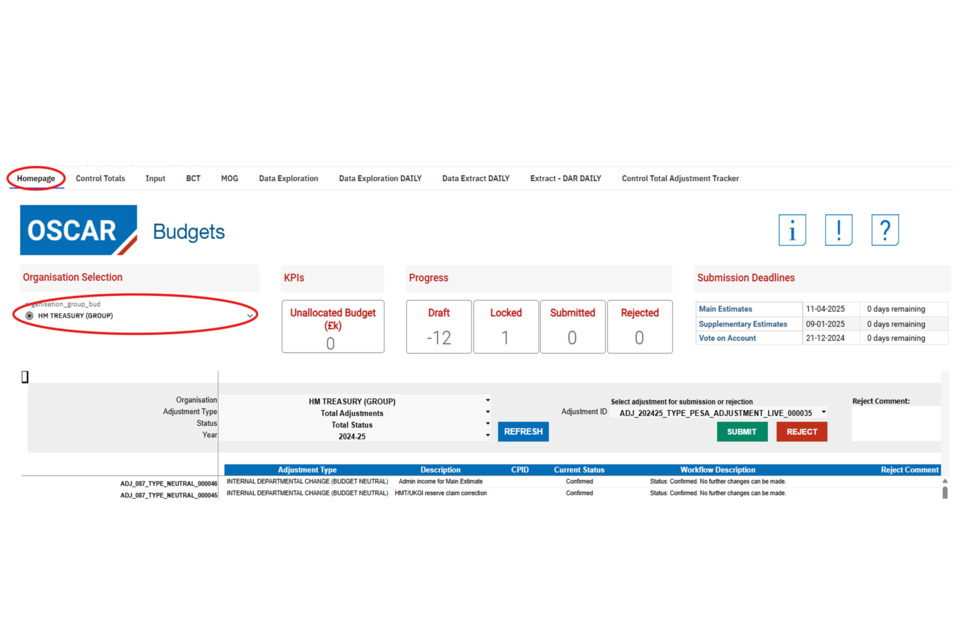Select the Draft progress tile
This screenshot has width=960, height=640.
point(439,327)
